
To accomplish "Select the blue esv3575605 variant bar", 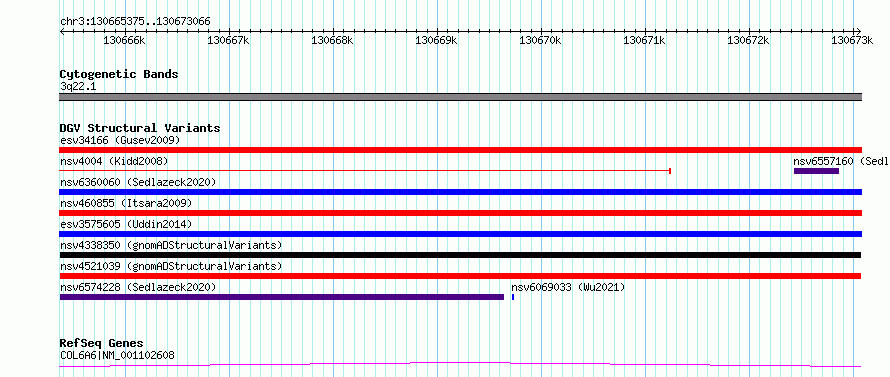I will 460,234.
